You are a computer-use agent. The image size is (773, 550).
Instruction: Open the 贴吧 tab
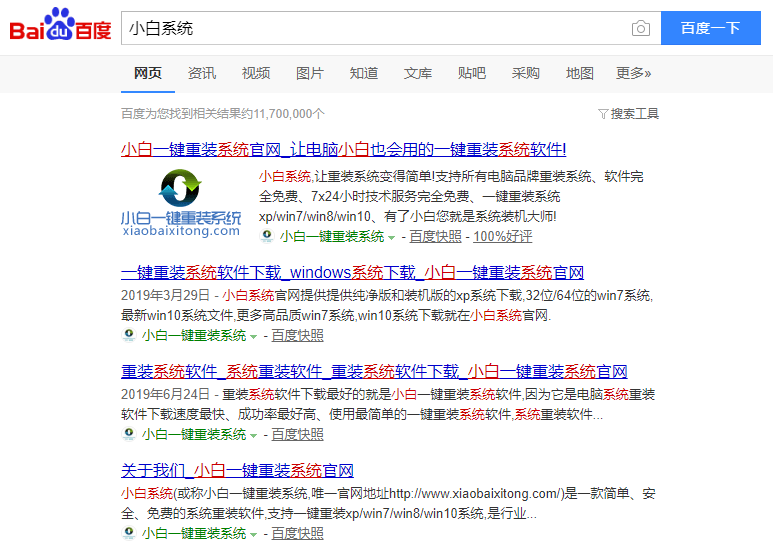click(472, 73)
